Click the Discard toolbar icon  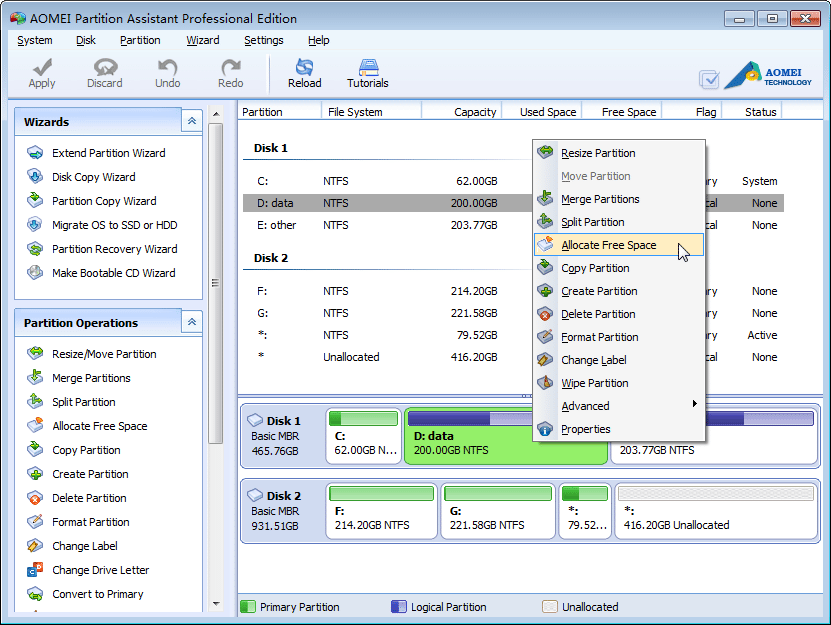tap(105, 67)
